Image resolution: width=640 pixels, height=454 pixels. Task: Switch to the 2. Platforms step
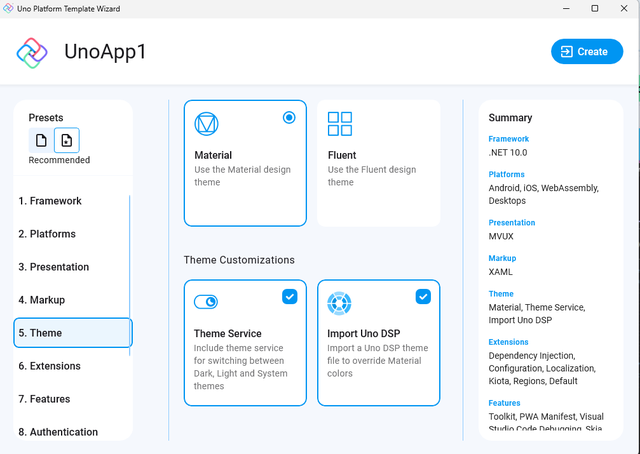click(48, 234)
